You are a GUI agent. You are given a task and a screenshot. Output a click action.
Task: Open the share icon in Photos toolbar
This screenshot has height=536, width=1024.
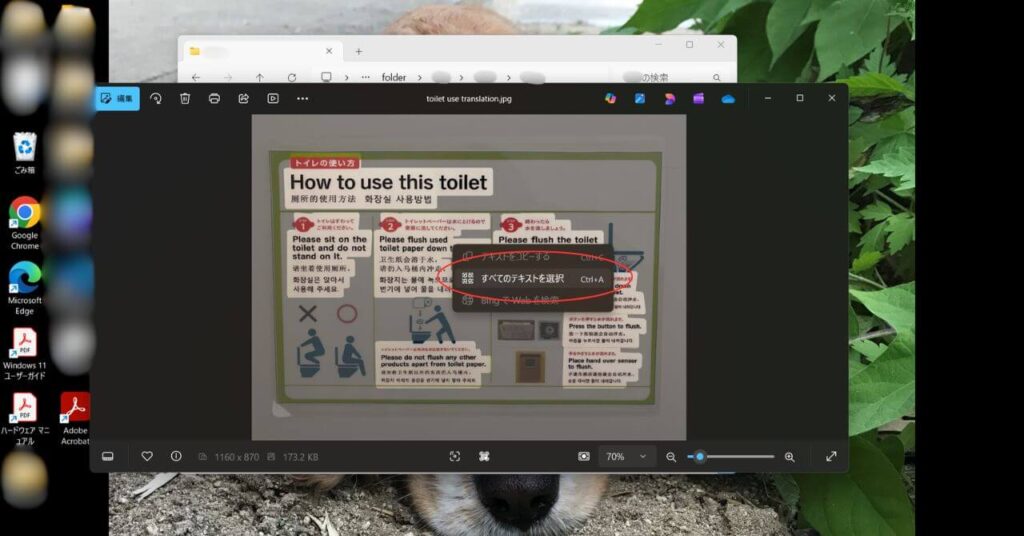(243, 98)
